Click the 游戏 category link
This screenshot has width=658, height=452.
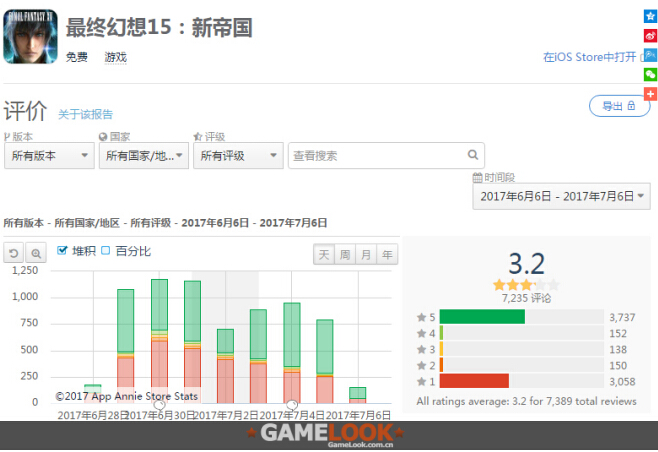click(115, 57)
